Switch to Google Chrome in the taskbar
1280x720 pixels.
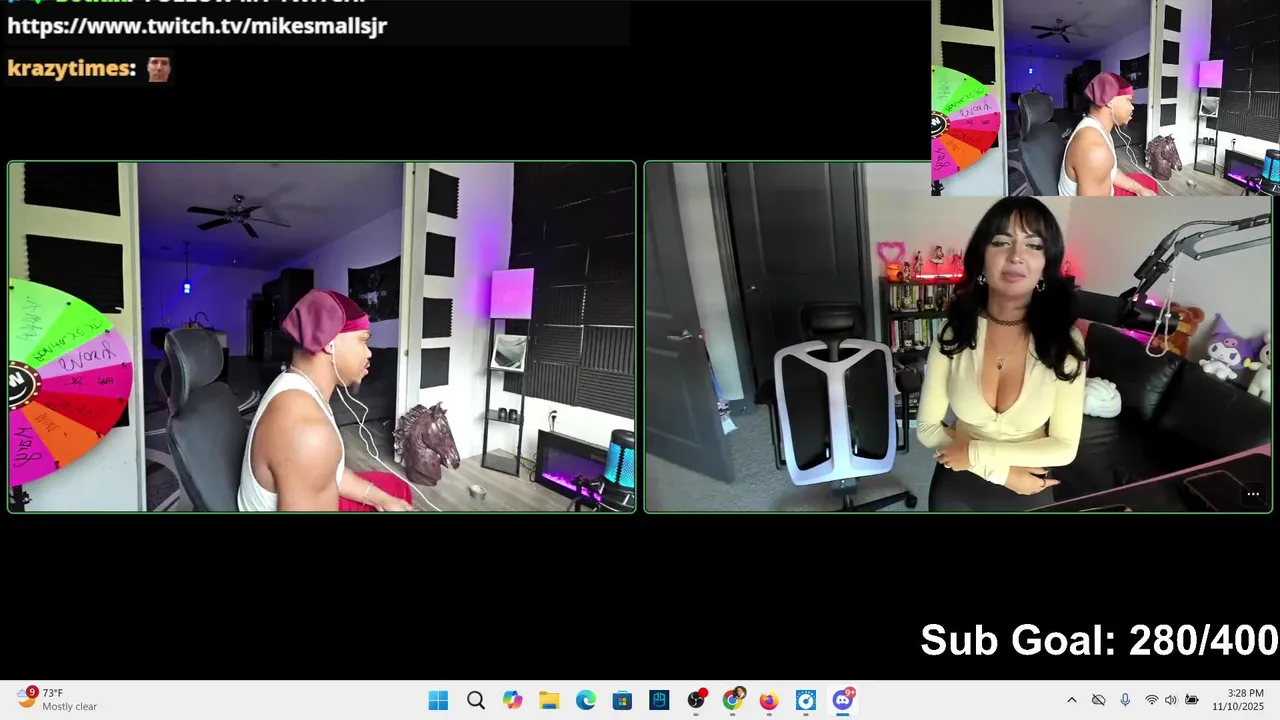coord(733,701)
